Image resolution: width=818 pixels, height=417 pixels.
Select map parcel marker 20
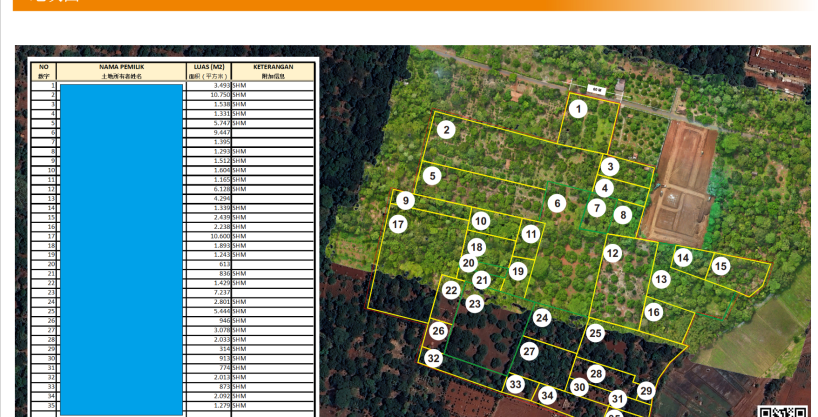tap(468, 263)
